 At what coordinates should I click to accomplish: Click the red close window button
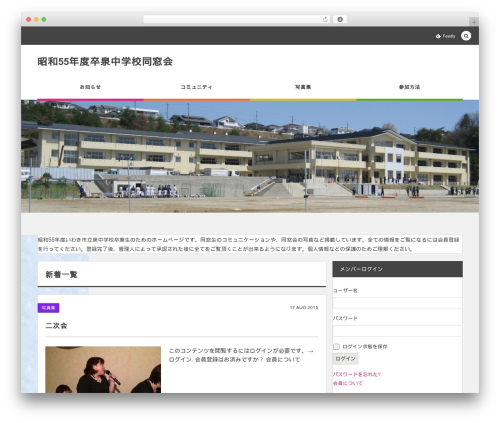(29, 19)
